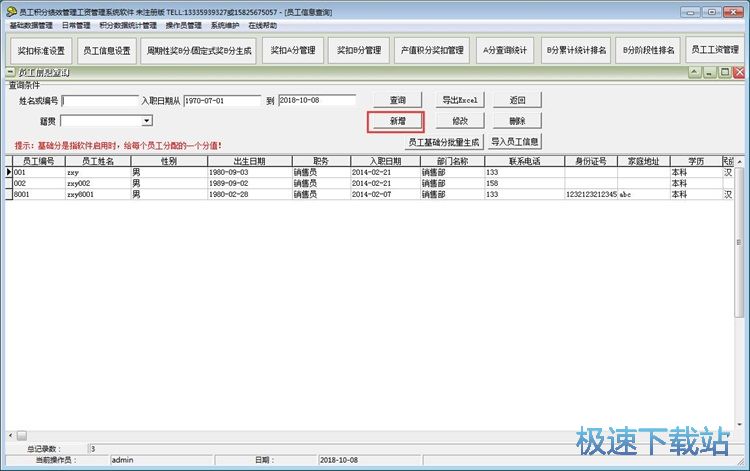Click the 学历 column header

pyautogui.click(x=696, y=161)
